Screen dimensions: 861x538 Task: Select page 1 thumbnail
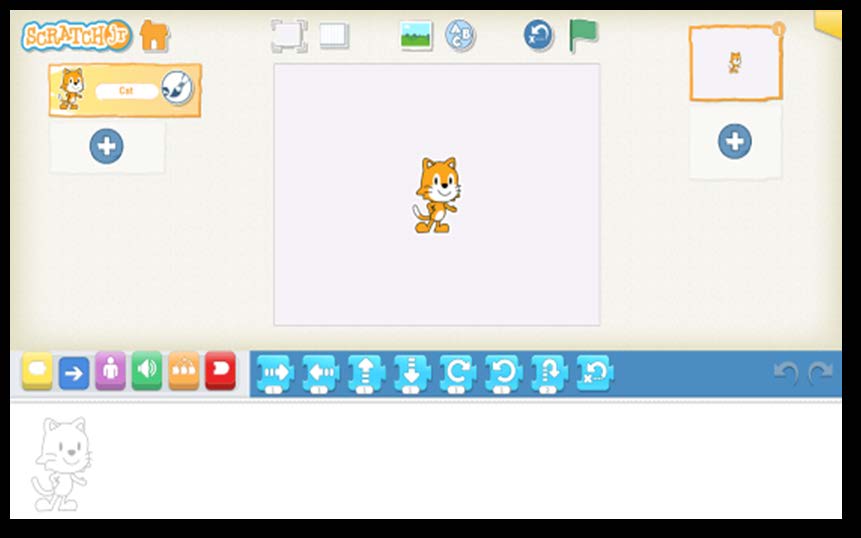pos(736,63)
